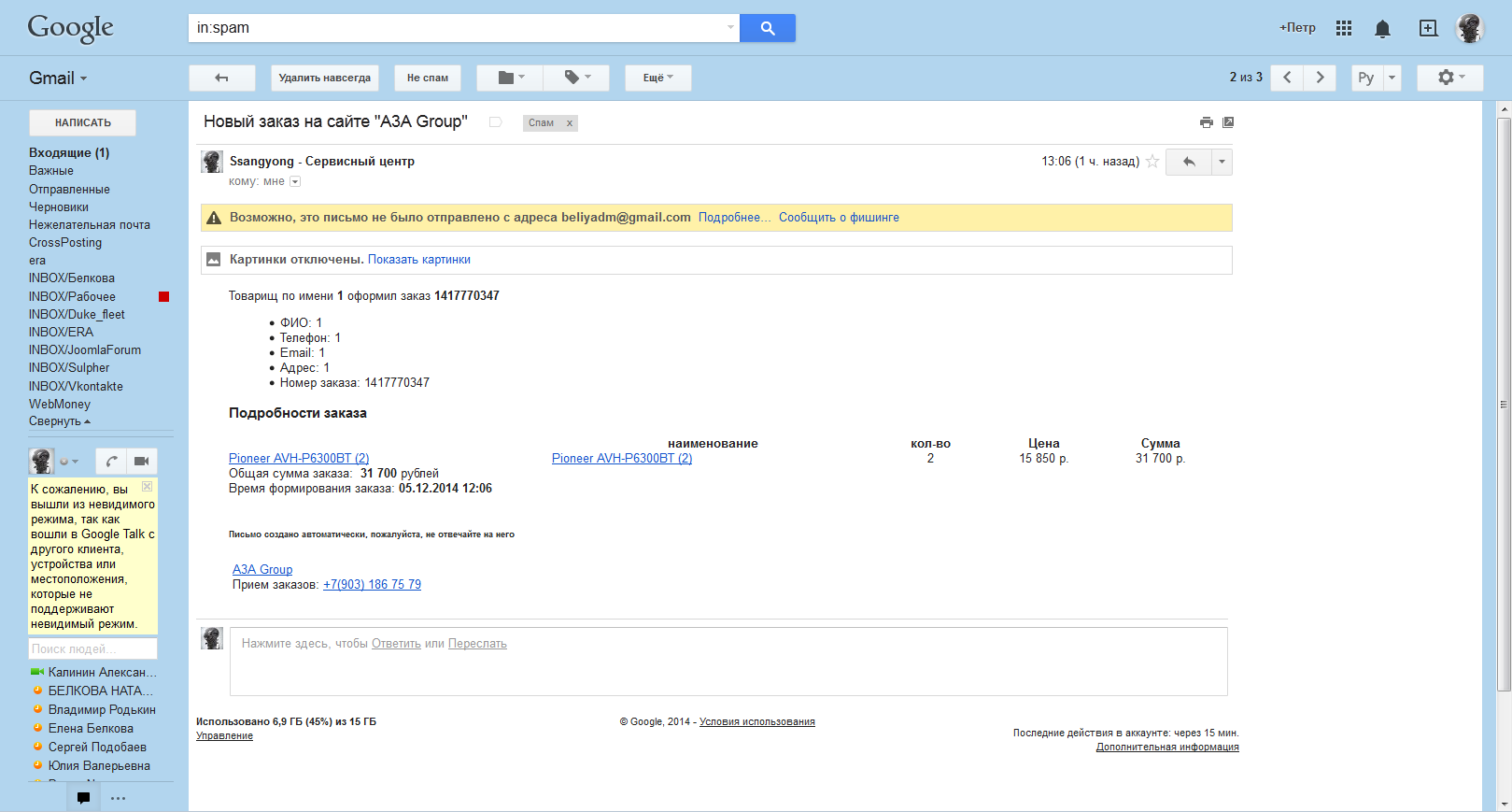This screenshot has height=812, width=1512.
Task: Open the АЗА Group link
Action: coord(262,569)
